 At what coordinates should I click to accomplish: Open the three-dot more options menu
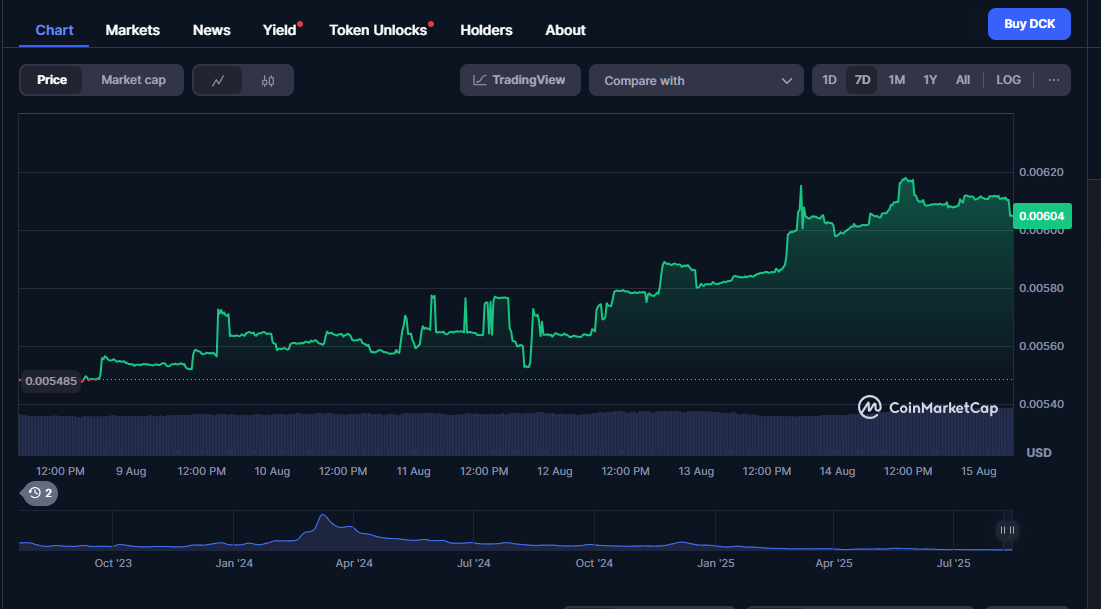tap(1054, 80)
